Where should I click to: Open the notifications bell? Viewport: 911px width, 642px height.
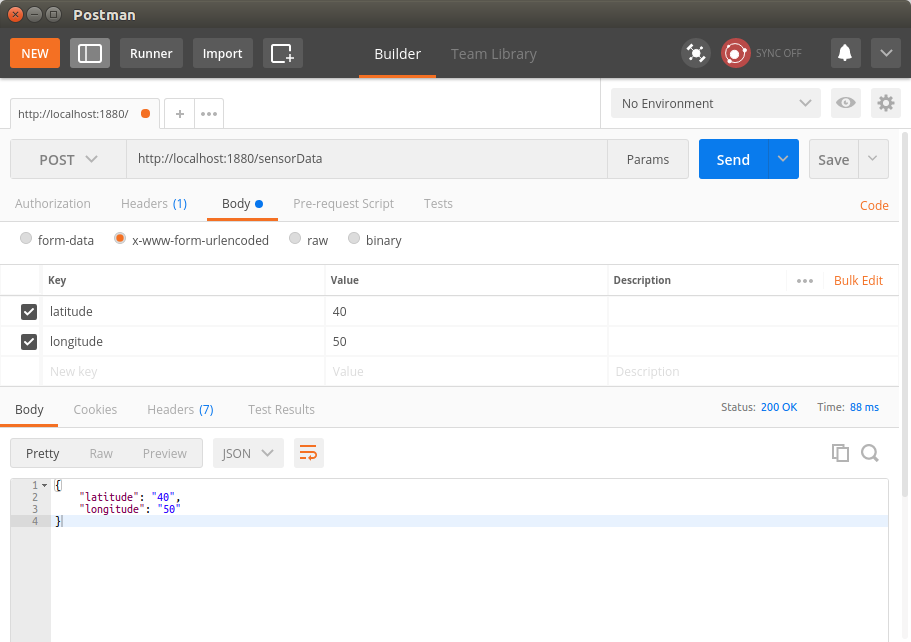click(x=845, y=53)
